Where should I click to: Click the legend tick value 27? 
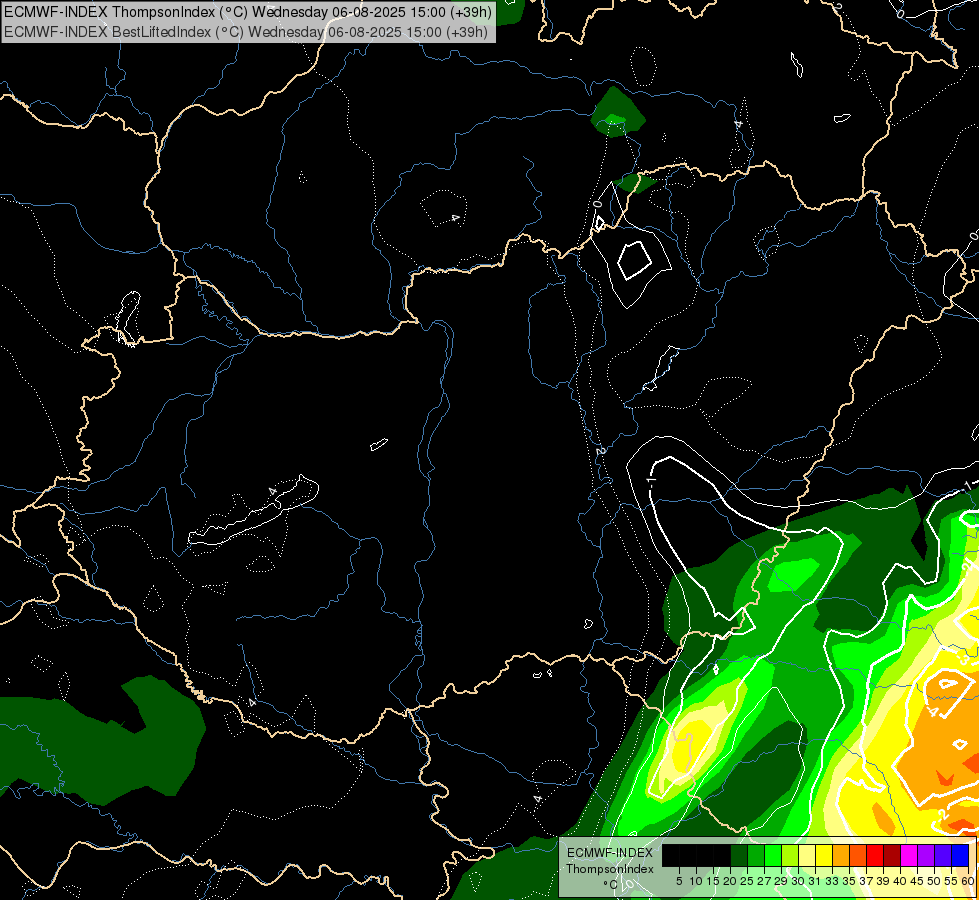click(764, 881)
